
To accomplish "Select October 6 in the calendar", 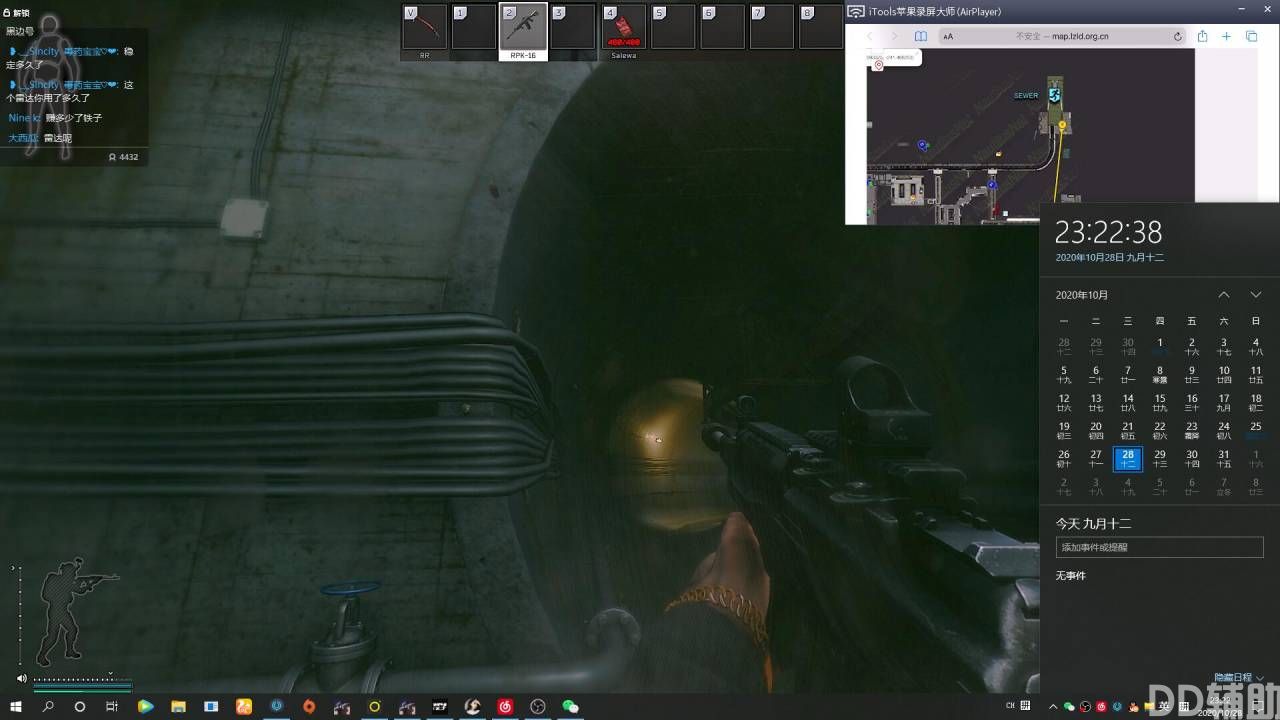I will [x=1096, y=375].
